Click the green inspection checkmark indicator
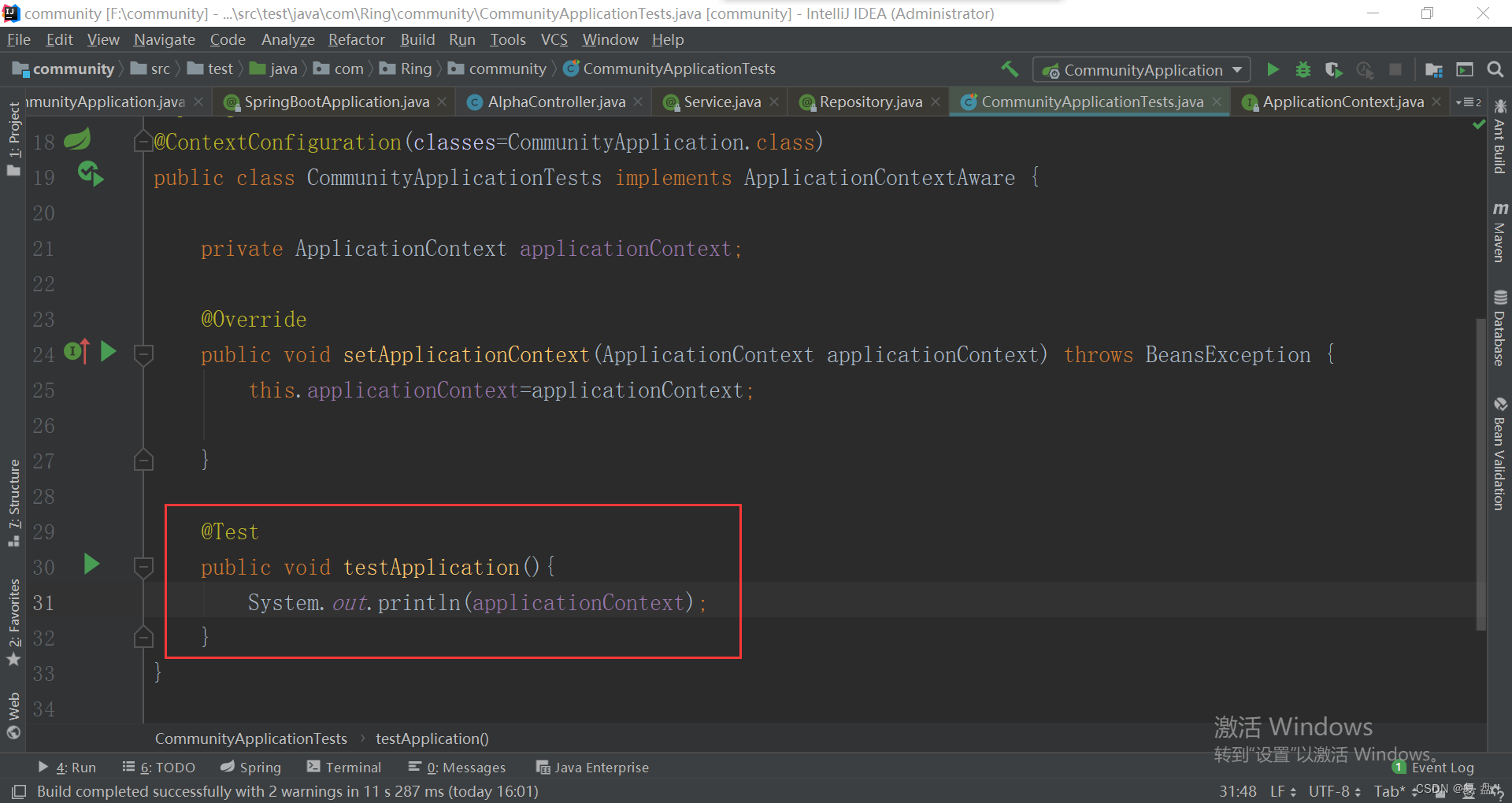1512x803 pixels. (x=1479, y=124)
